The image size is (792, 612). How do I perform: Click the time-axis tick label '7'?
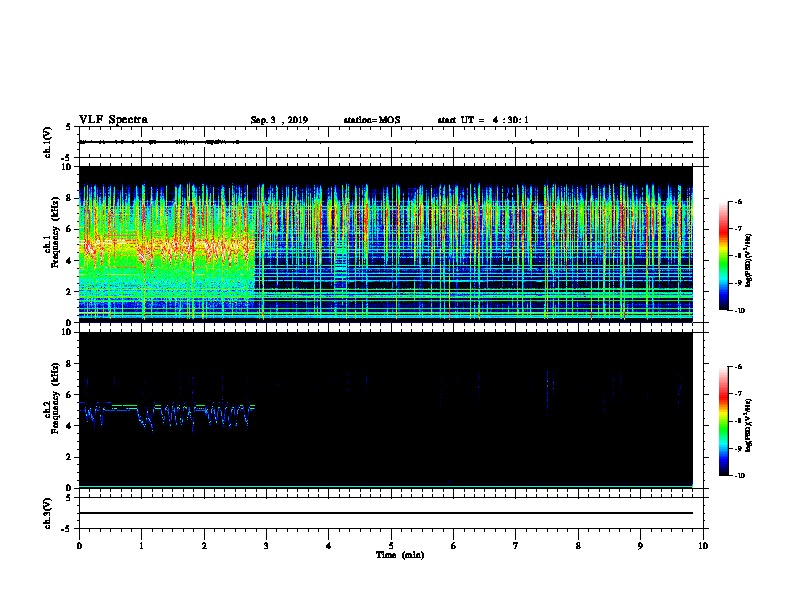516,546
